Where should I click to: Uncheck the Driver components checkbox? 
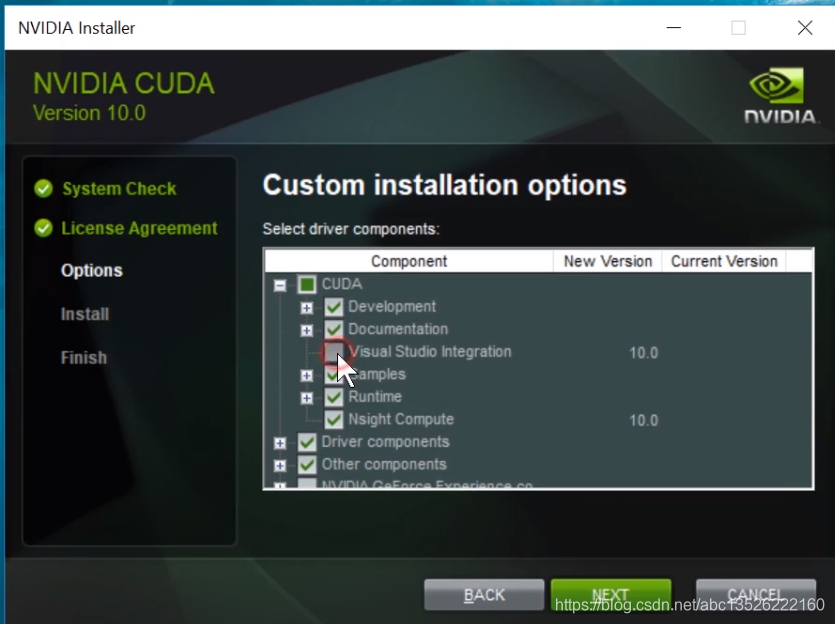point(307,442)
